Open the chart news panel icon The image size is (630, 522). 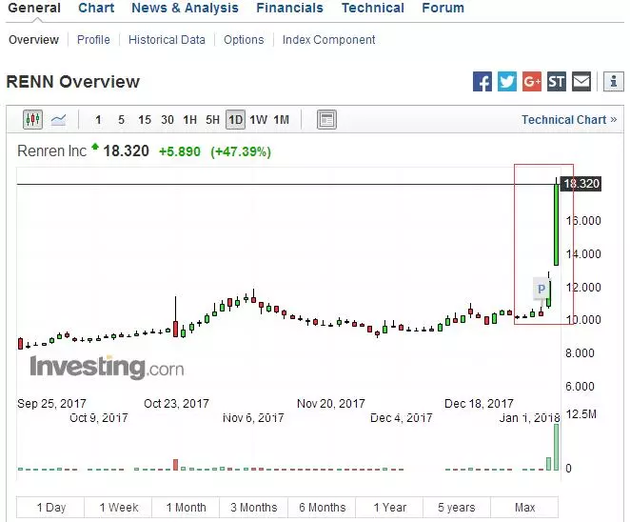(326, 120)
